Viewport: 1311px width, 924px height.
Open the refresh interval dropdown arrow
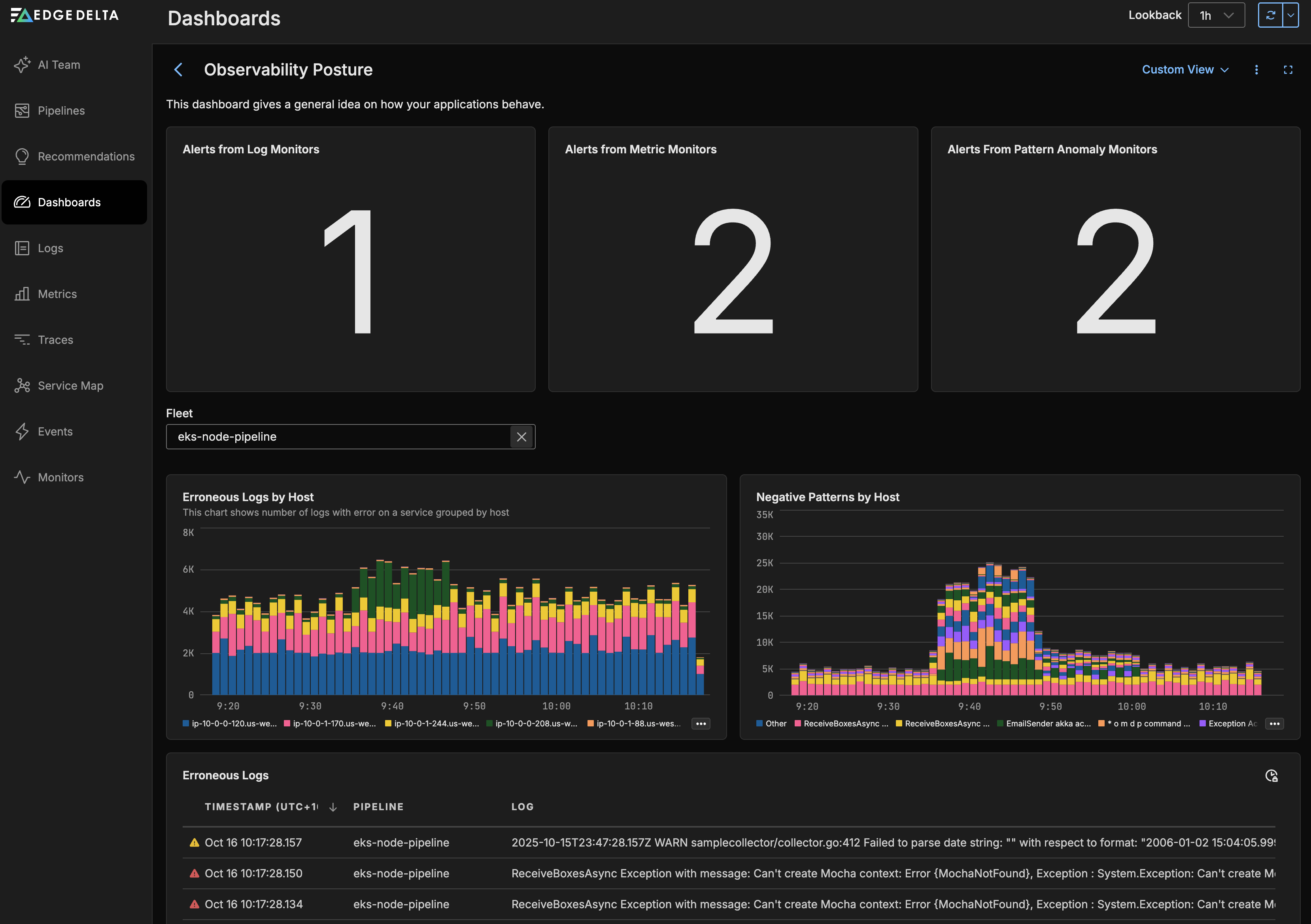[x=1290, y=15]
